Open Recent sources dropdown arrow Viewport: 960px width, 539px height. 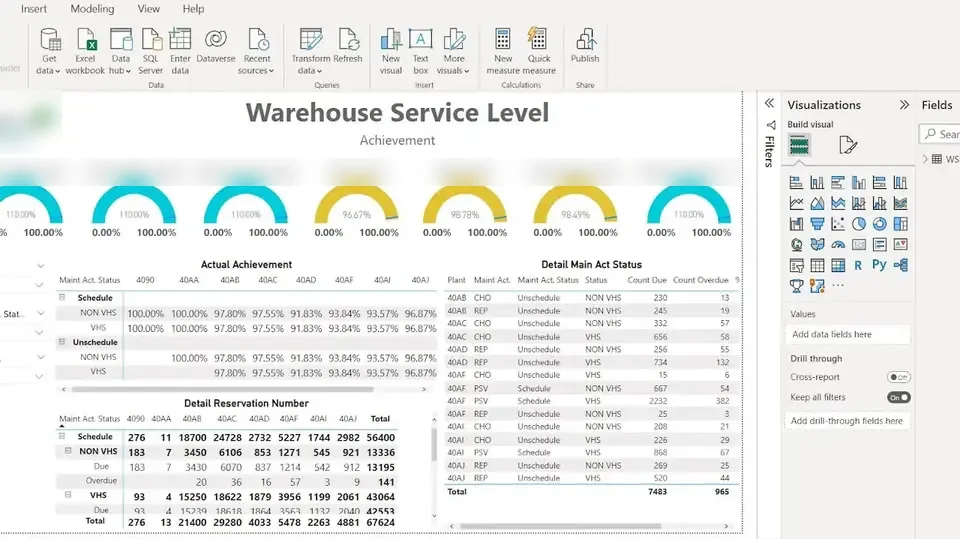[x=271, y=71]
